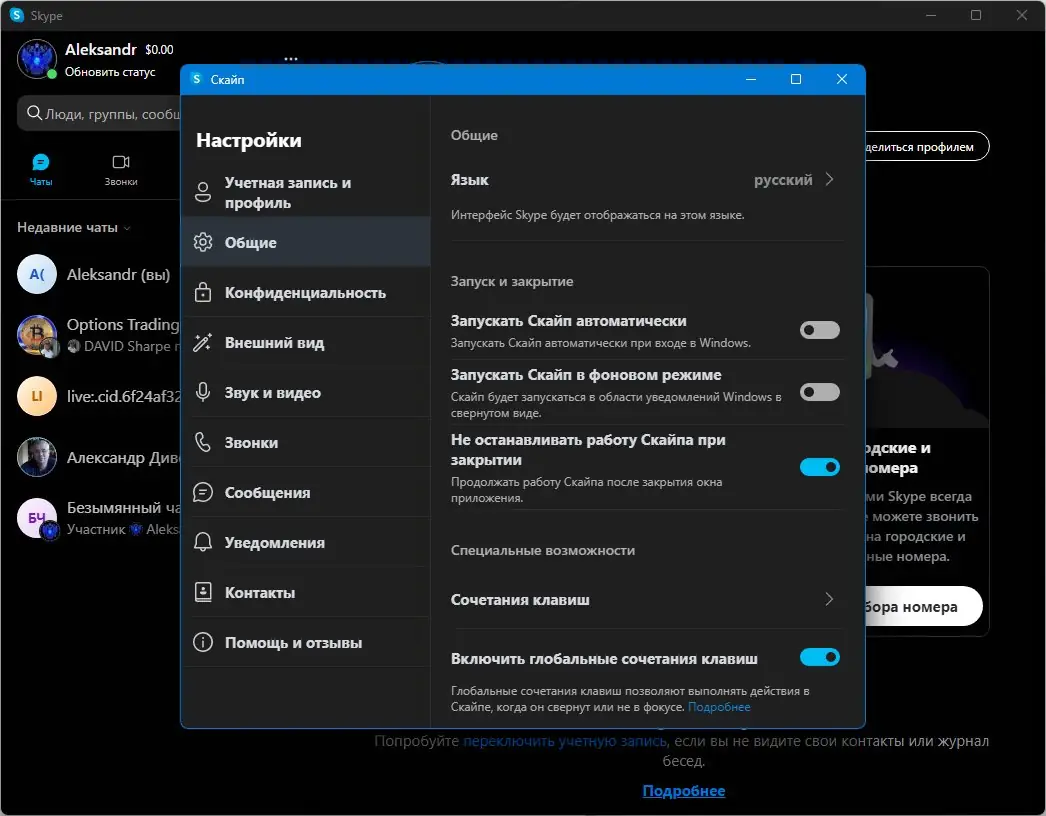Screen dimensions: 1046x816
Task: Disable Включить глобальные сочетания клавиш switch
Action: click(820, 657)
